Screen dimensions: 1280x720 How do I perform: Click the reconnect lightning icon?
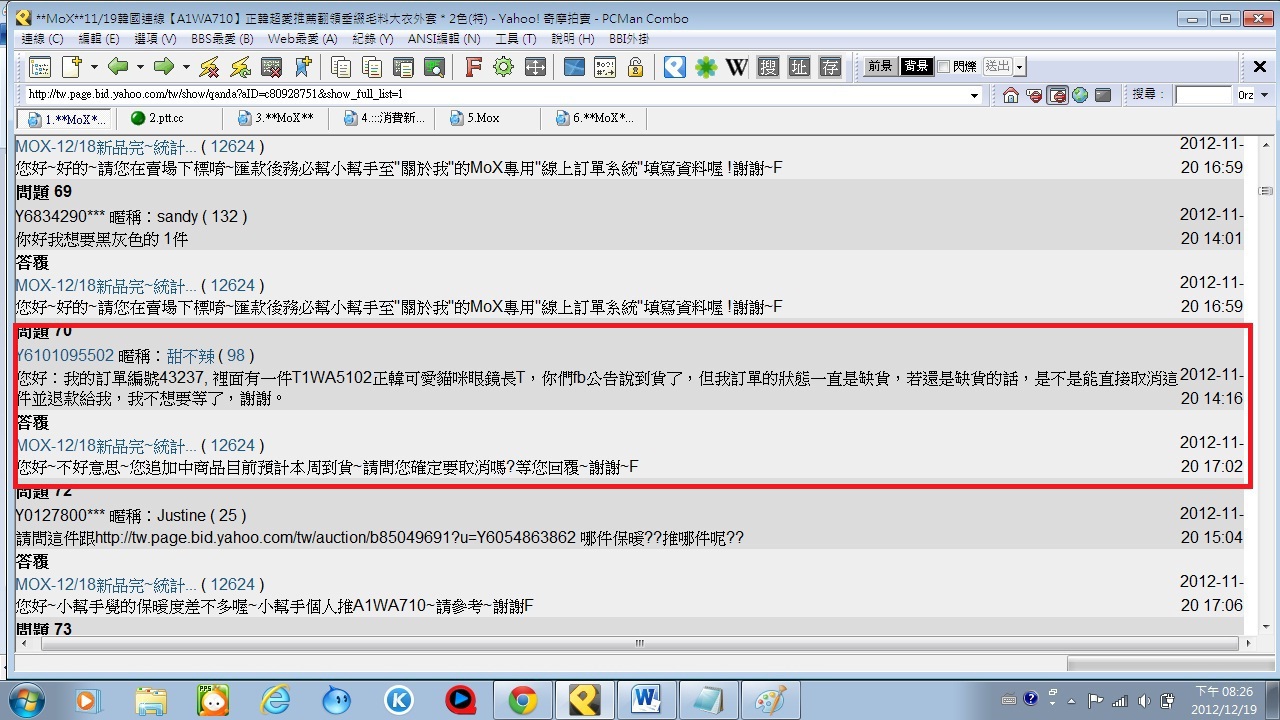click(240, 67)
